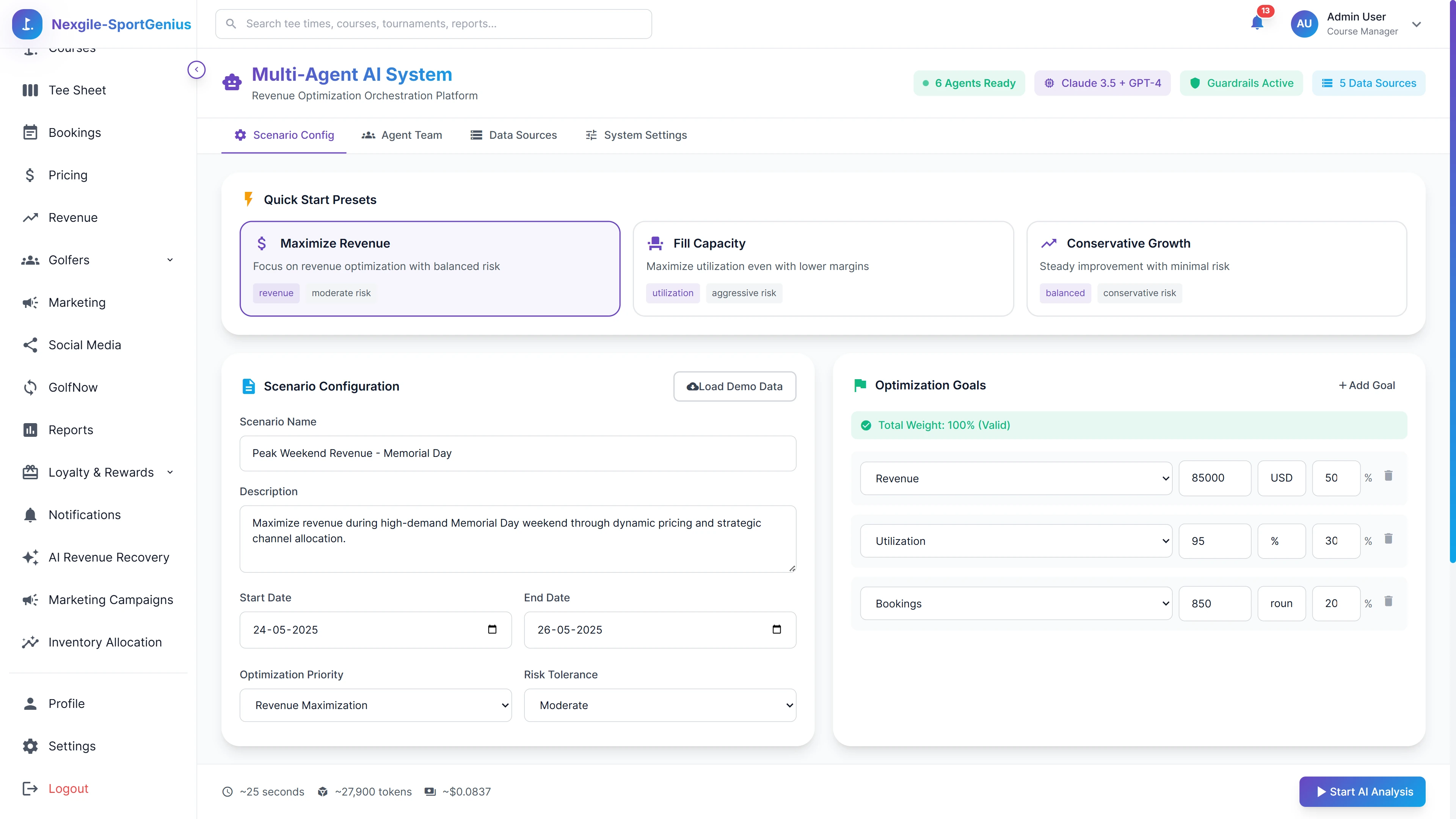Screen dimensions: 1456x819
Task: Expand the Golfers sidebar section
Action: [170, 260]
